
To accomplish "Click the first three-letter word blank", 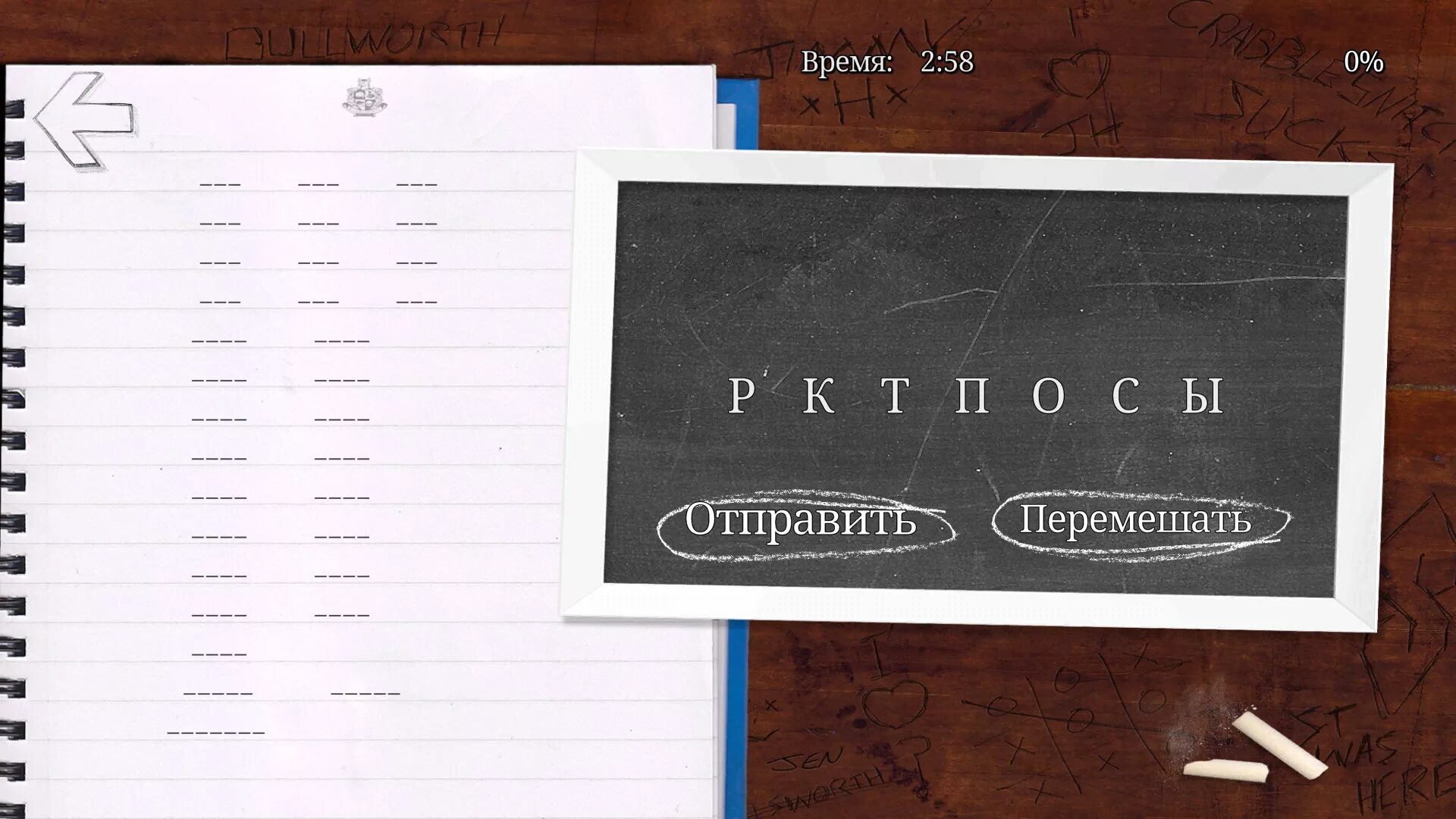I will pyautogui.click(x=220, y=184).
